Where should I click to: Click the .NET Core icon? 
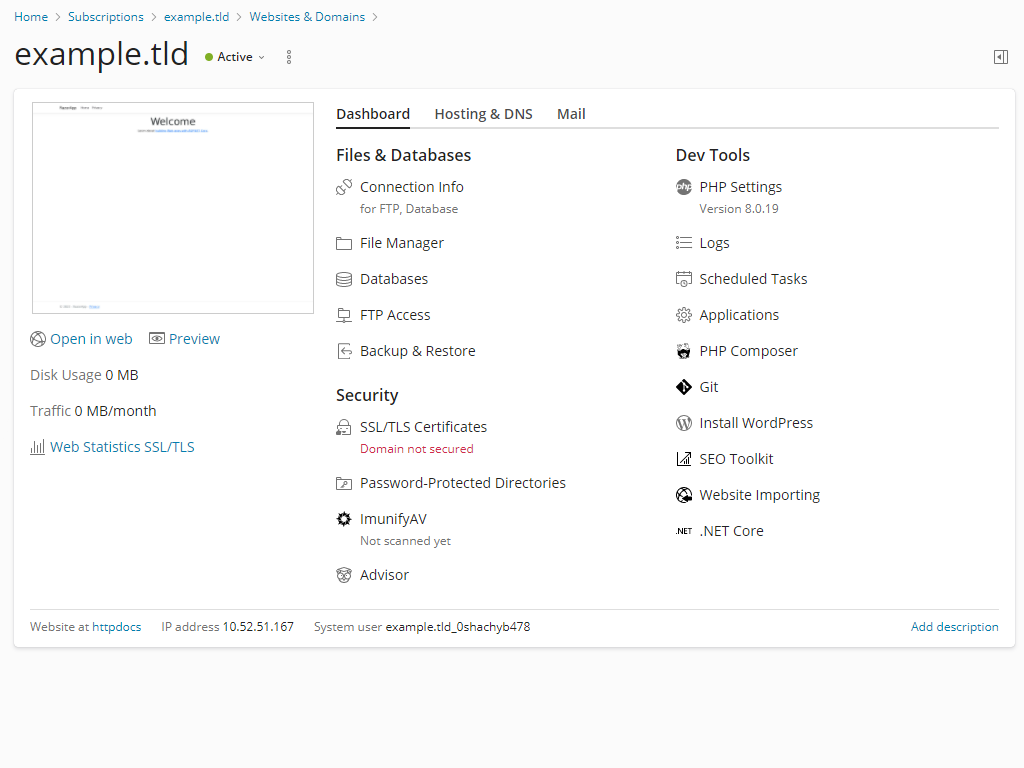[684, 531]
